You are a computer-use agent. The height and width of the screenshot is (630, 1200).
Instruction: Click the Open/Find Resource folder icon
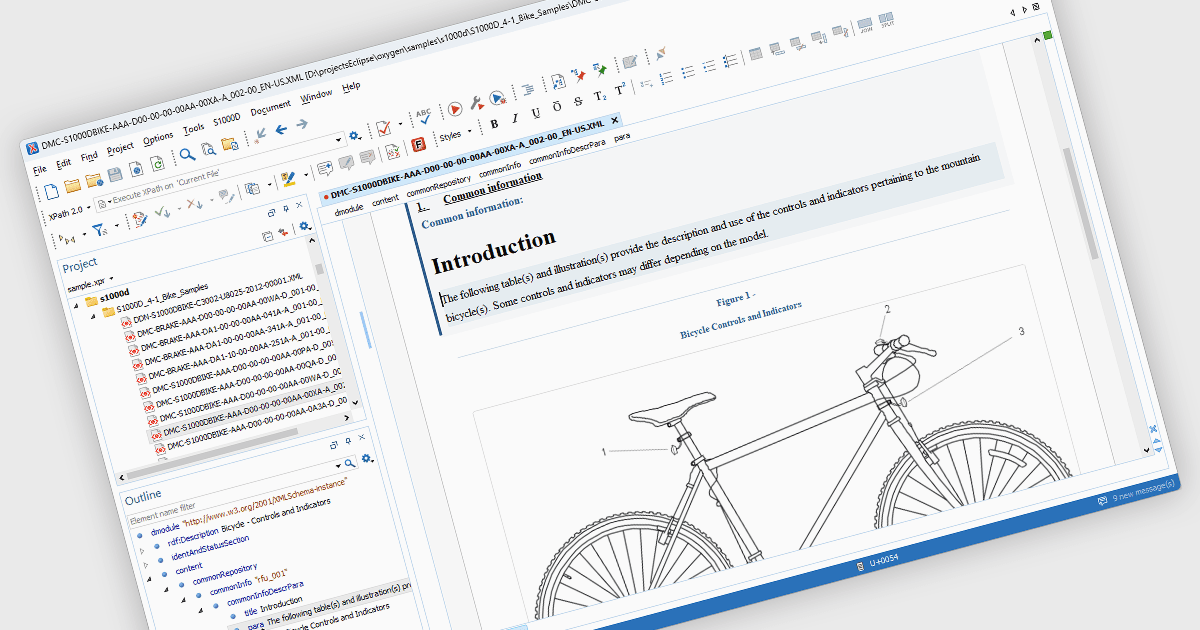229,145
